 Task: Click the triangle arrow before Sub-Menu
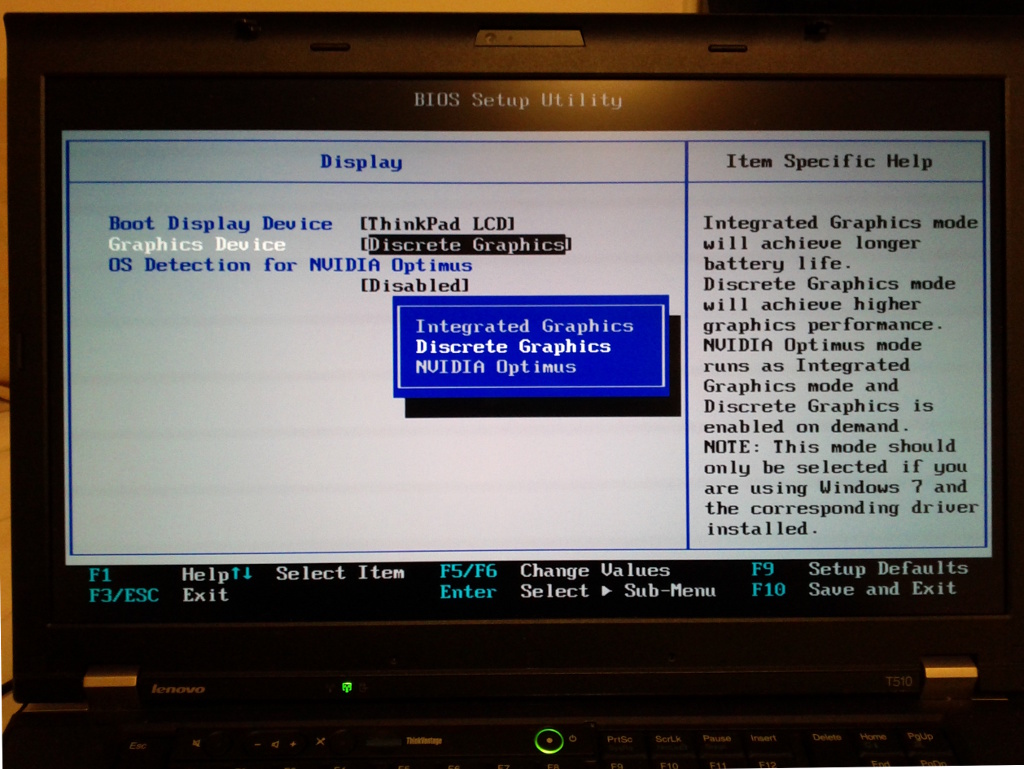click(x=607, y=591)
